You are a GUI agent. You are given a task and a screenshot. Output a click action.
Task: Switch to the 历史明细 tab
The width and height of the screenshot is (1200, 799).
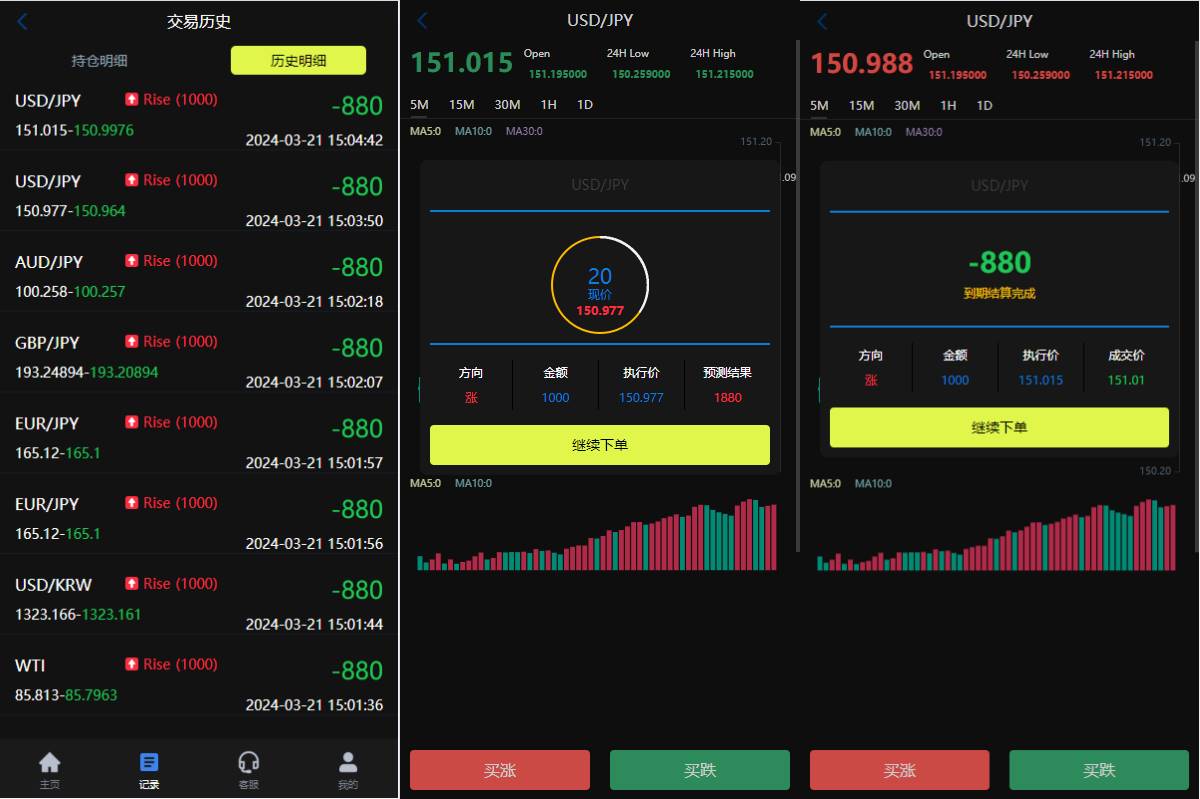tap(297, 60)
